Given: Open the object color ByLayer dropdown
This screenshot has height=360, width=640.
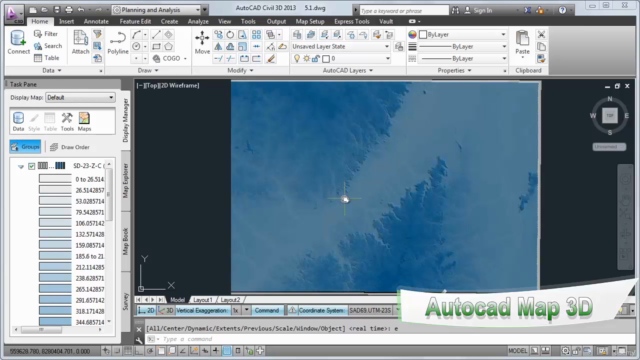Looking at the screenshot, I should (463, 35).
